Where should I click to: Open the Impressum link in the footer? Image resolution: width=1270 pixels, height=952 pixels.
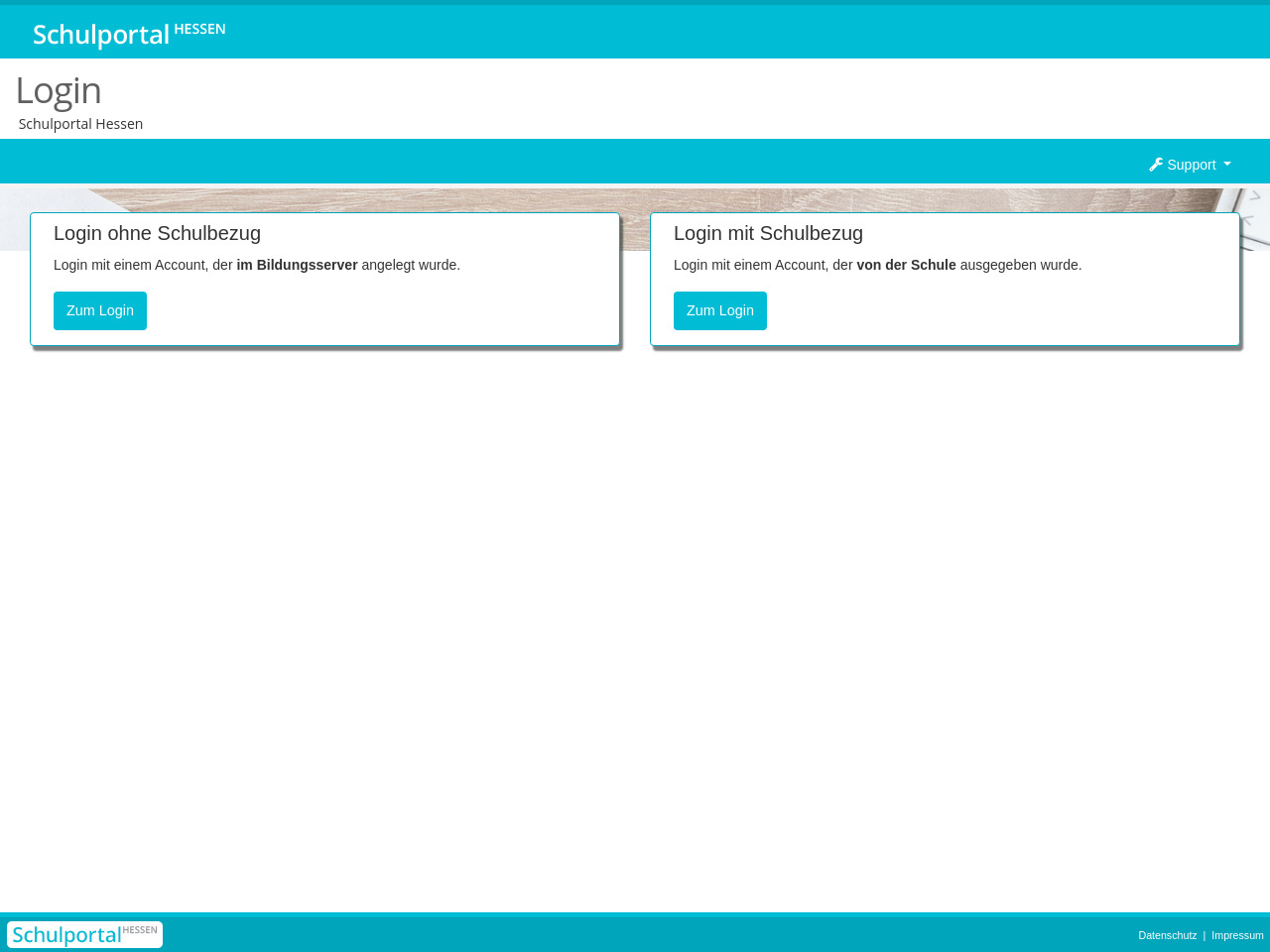1237,935
